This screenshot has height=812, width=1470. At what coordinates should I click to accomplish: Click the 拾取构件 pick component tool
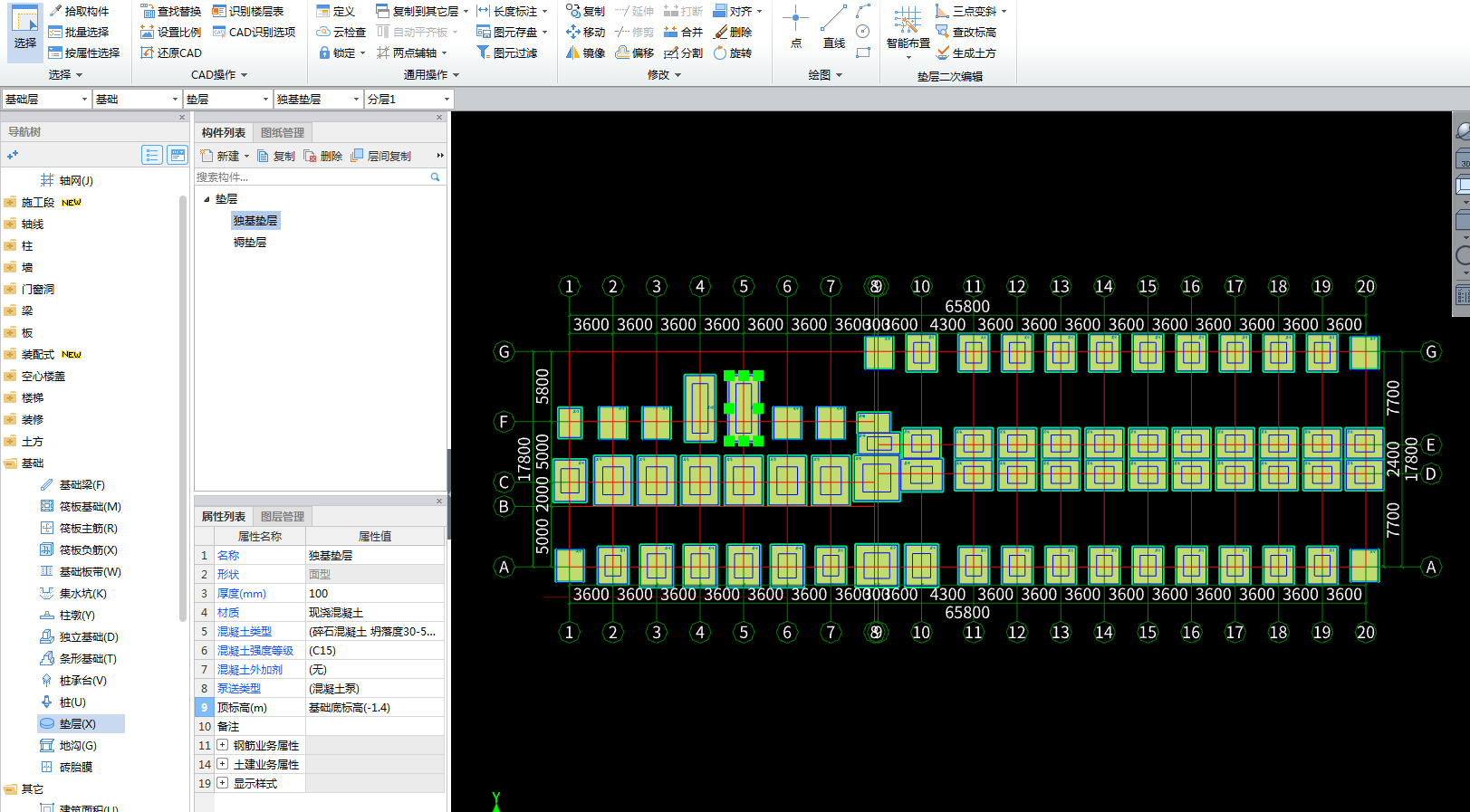pos(78,11)
